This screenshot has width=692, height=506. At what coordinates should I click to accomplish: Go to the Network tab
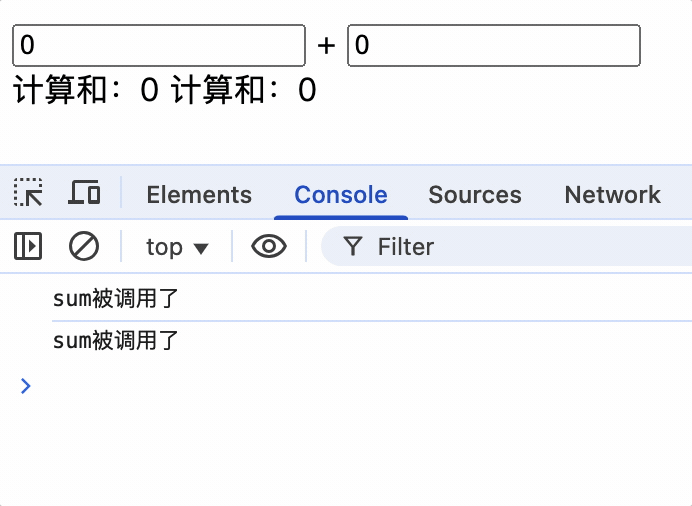tap(612, 194)
